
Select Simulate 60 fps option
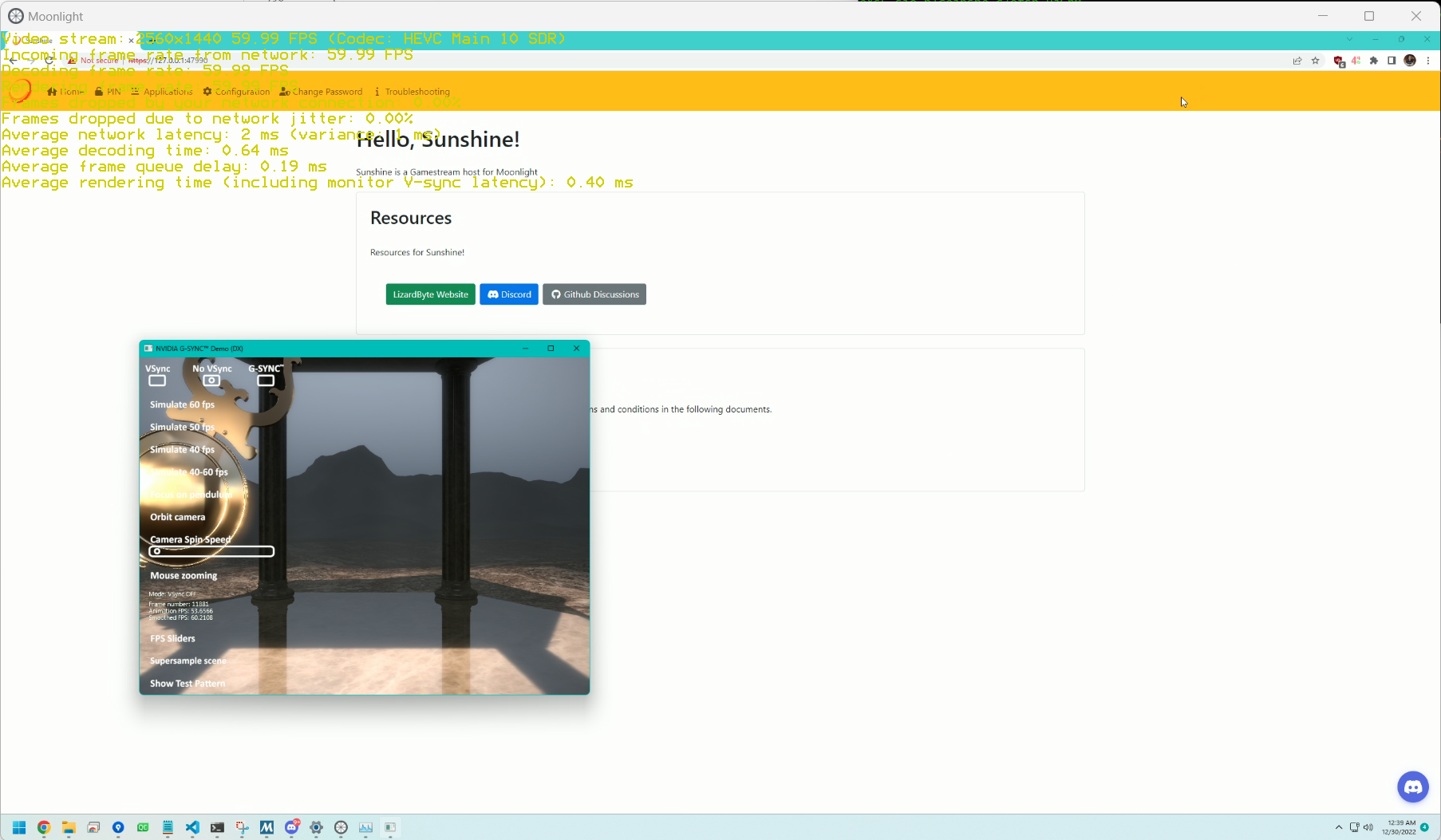(x=182, y=404)
